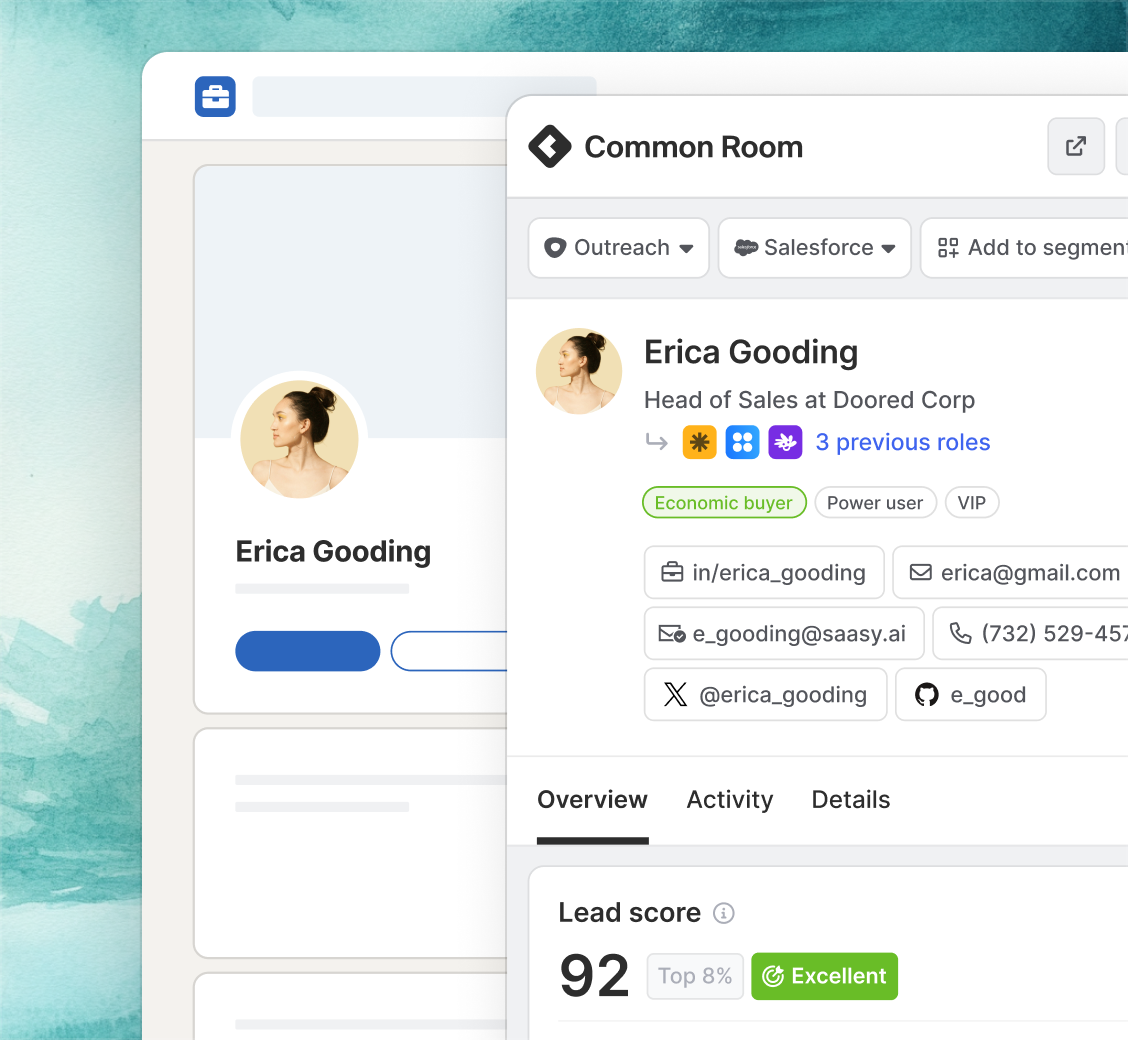
Task: Click the previous roles arrow icon
Action: coord(657,441)
